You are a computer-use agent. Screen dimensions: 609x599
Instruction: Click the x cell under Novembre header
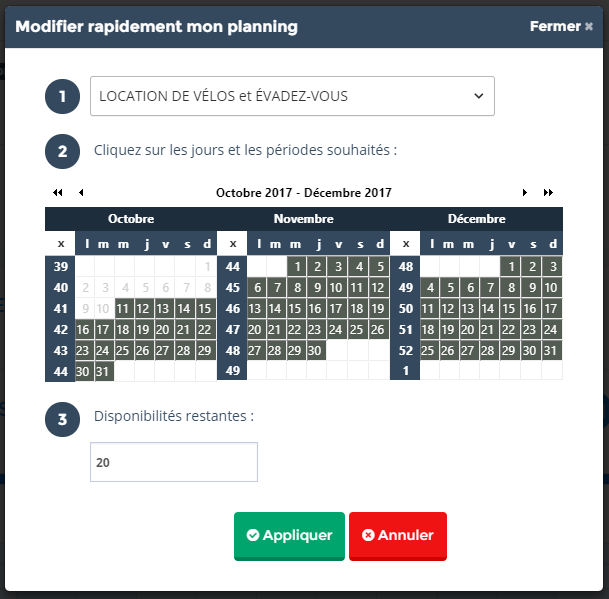tap(232, 244)
